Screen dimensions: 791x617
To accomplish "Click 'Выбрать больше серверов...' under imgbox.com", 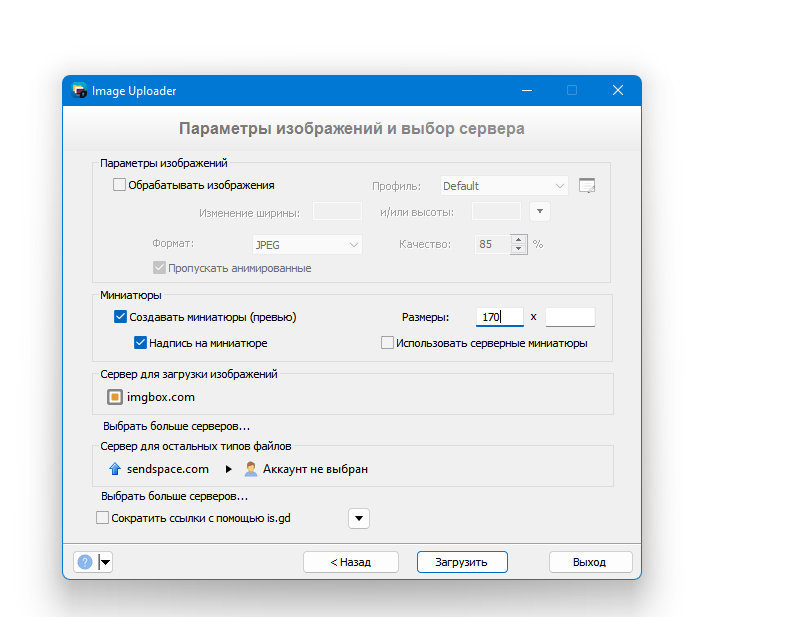I will tap(177, 426).
